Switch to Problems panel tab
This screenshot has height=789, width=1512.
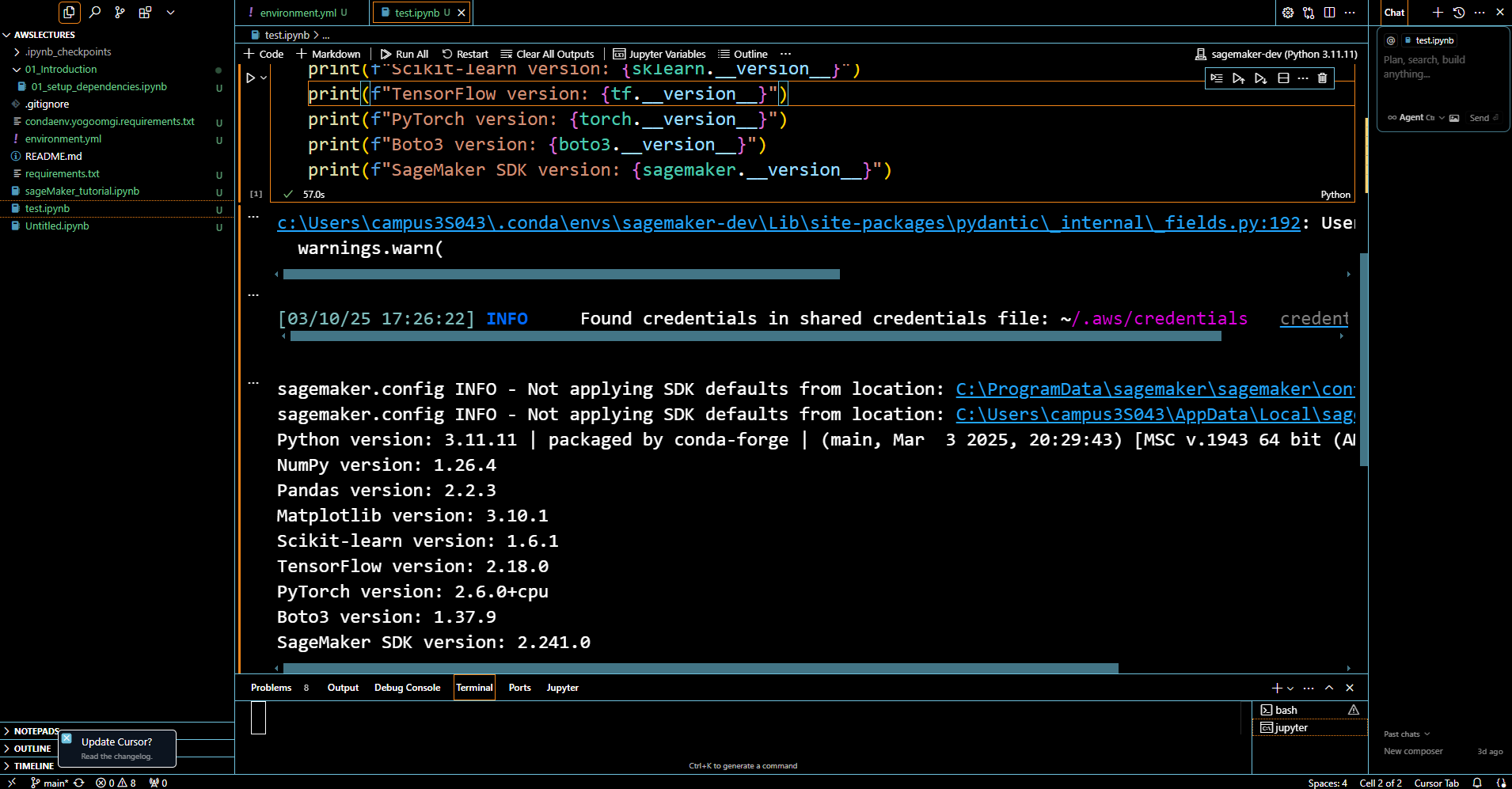tap(271, 688)
